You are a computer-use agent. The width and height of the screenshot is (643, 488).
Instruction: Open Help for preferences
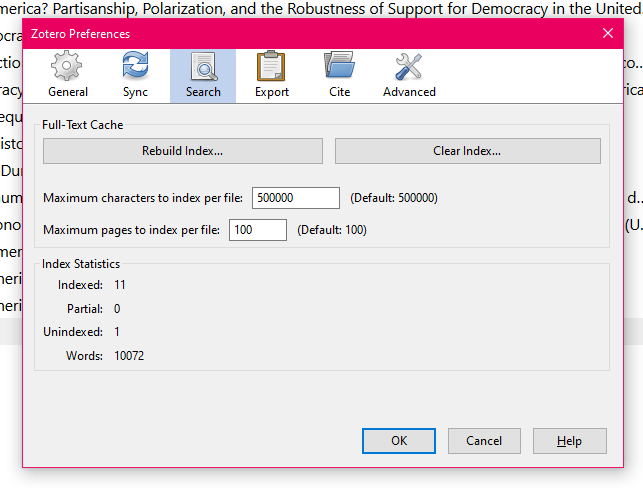[x=570, y=441]
